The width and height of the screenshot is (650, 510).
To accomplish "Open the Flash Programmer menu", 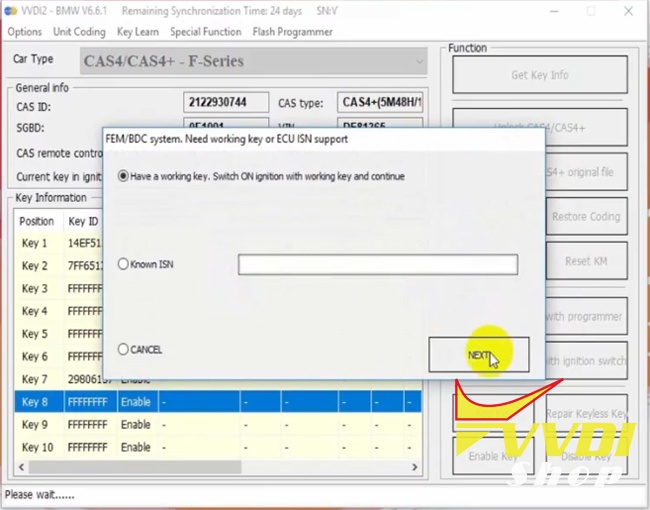I will [293, 32].
